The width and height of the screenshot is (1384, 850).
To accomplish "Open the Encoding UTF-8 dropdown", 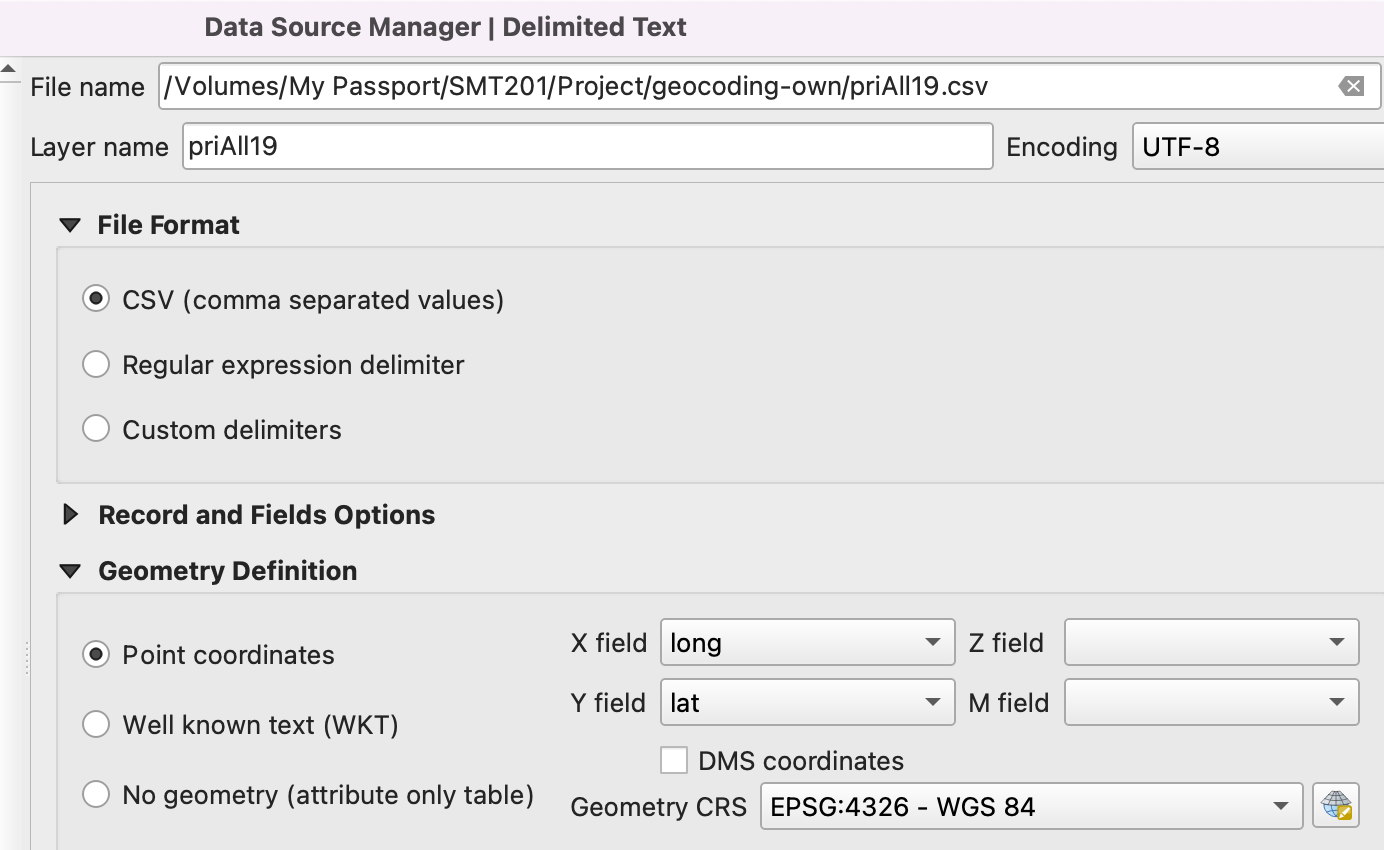I will [x=1257, y=147].
